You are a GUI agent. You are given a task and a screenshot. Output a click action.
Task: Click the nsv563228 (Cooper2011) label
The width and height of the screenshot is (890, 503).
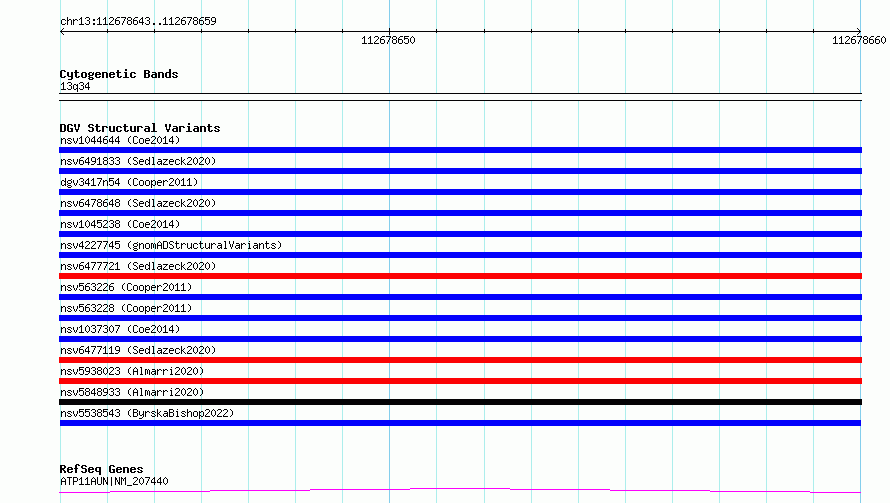point(126,308)
